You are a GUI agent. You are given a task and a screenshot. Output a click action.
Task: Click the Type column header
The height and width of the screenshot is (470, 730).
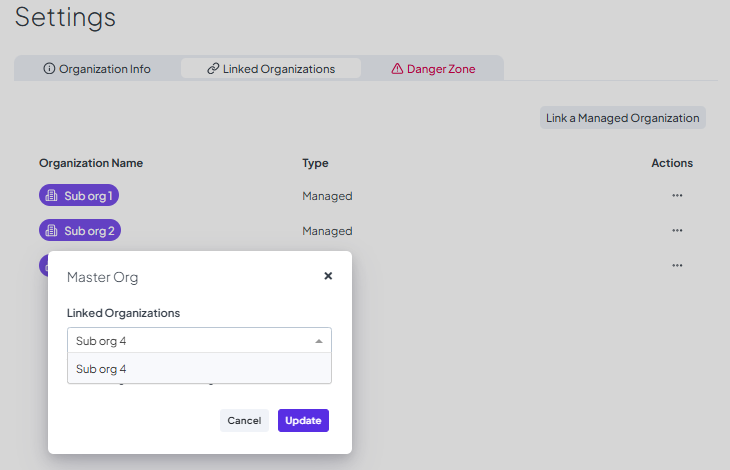(x=315, y=163)
